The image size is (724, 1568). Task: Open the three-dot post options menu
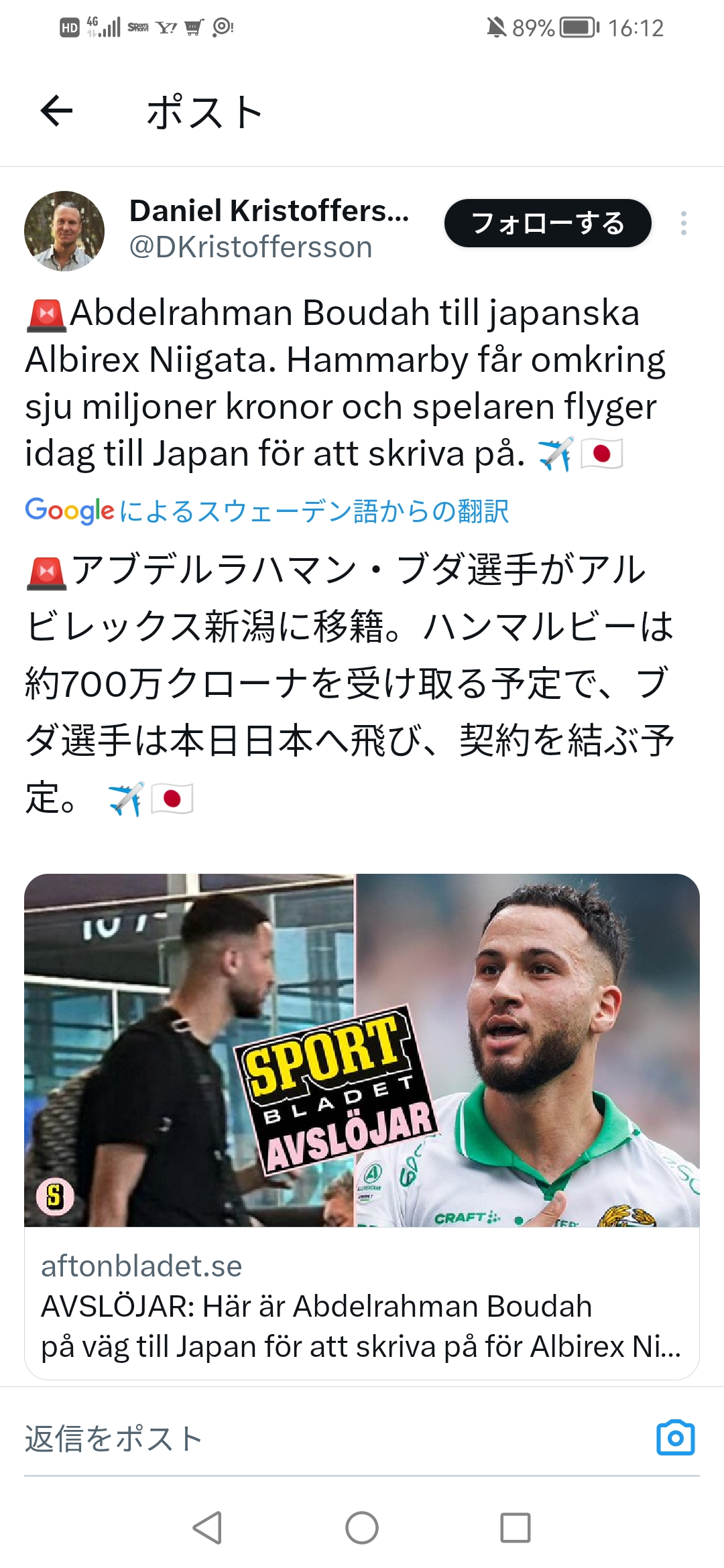(x=683, y=223)
